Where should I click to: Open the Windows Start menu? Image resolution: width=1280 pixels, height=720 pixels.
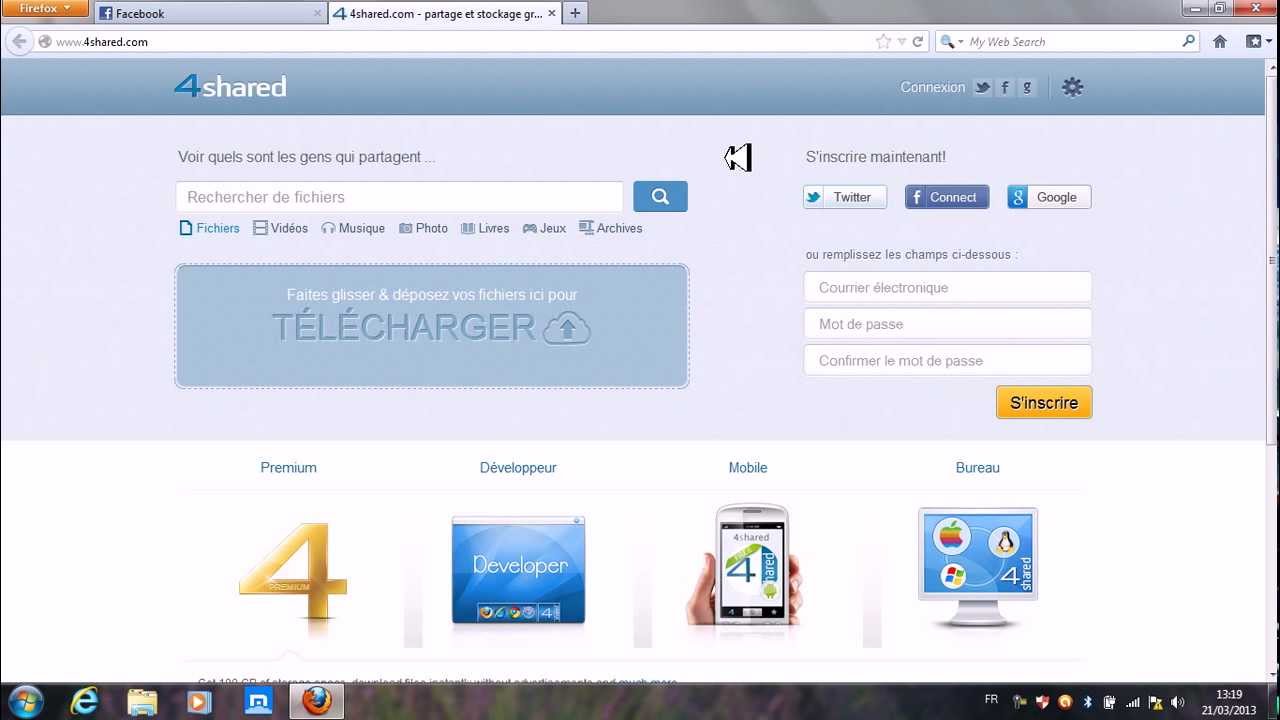25,701
